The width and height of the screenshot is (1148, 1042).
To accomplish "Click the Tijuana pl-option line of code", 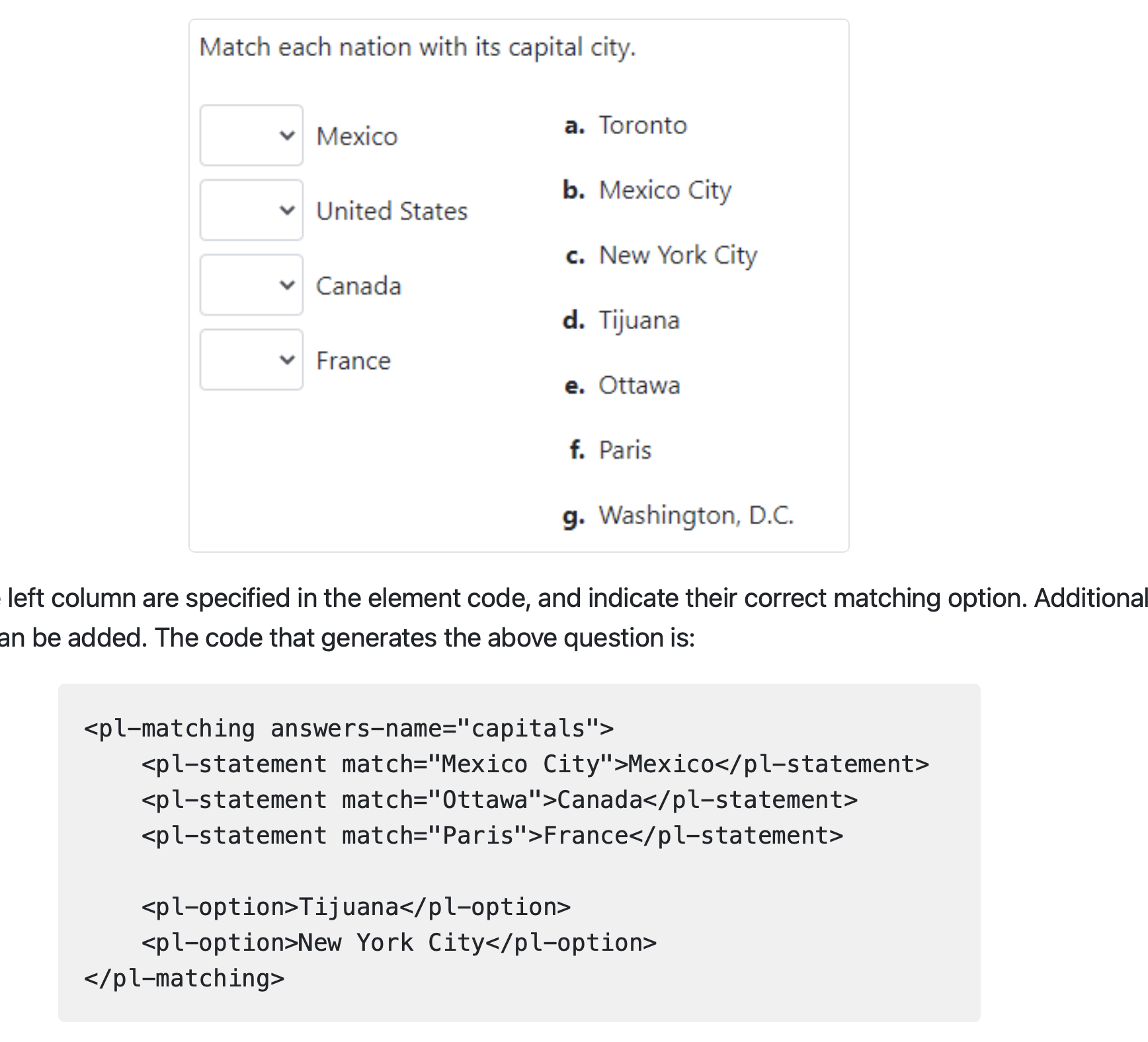I will [355, 906].
